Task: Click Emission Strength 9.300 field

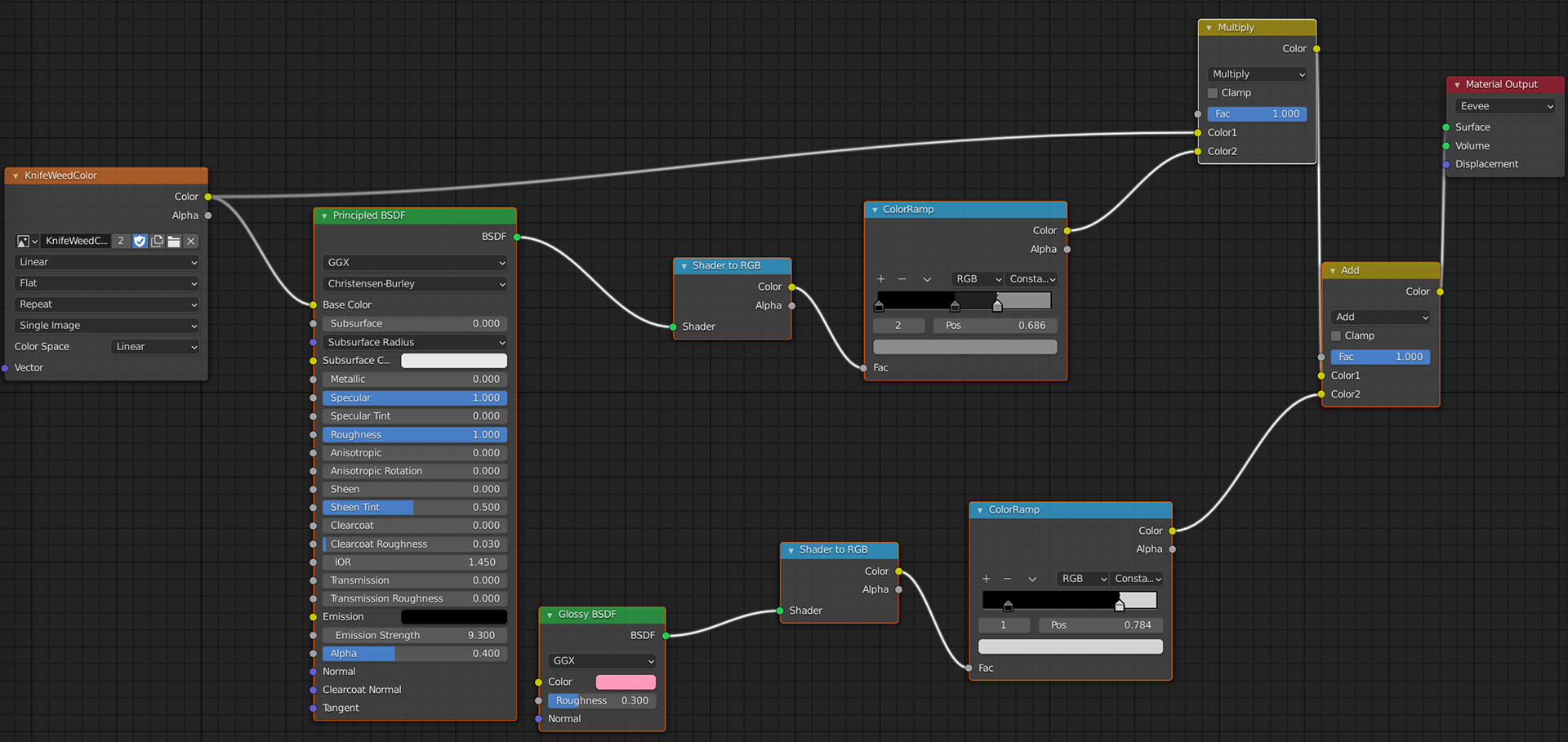Action: click(x=415, y=635)
